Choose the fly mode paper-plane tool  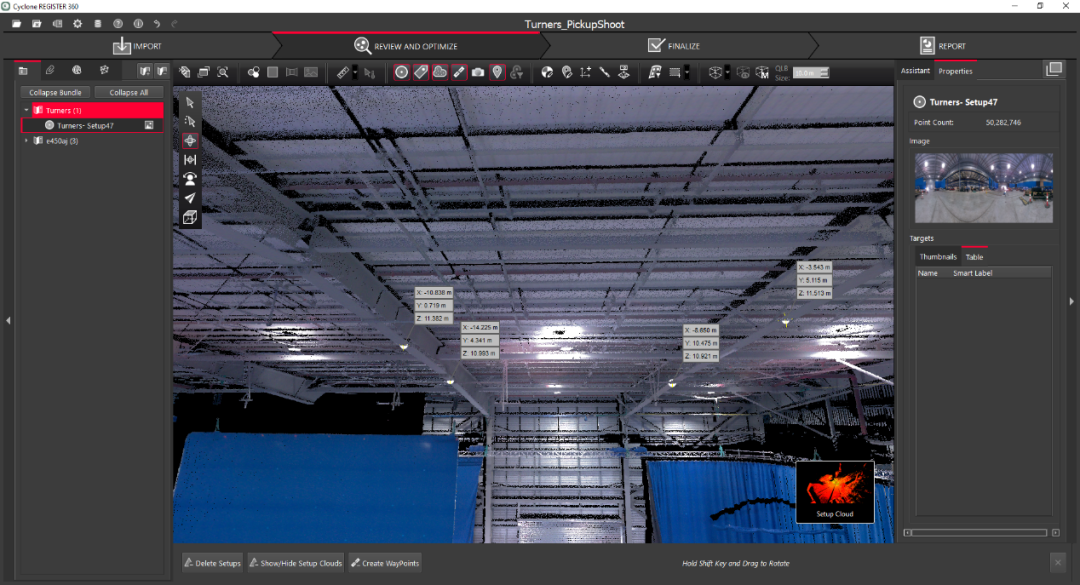(190, 198)
